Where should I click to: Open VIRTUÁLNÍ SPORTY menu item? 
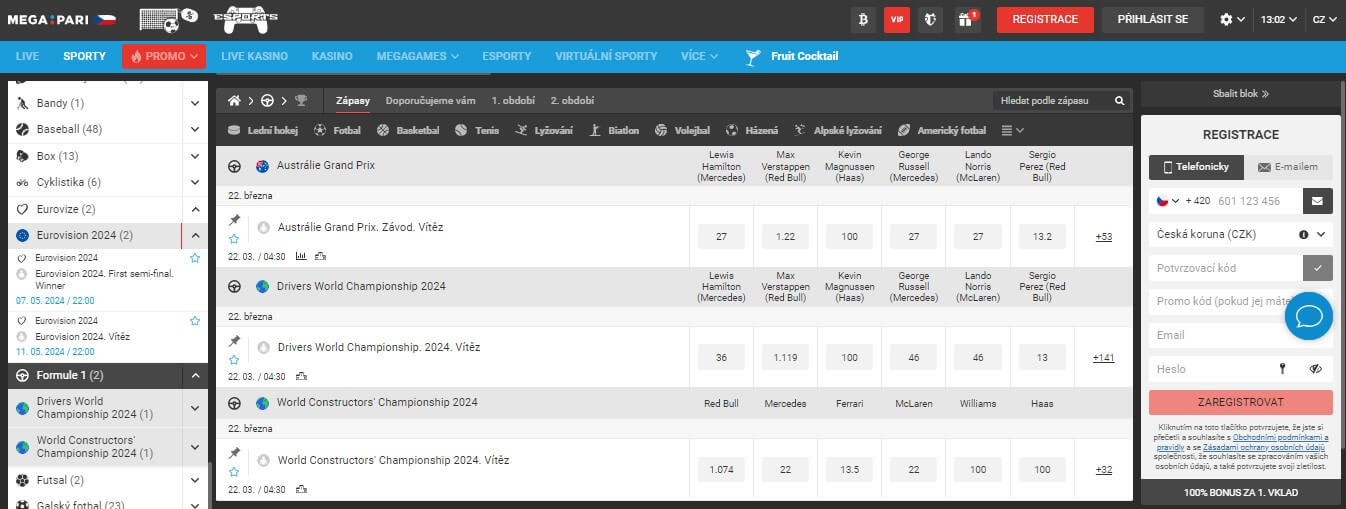point(606,56)
